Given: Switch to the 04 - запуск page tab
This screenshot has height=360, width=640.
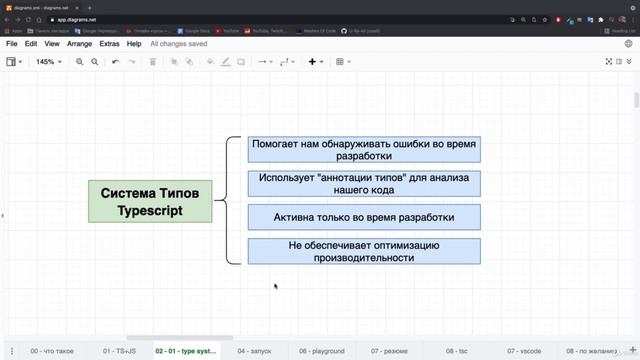Looking at the screenshot, I should (x=254, y=351).
